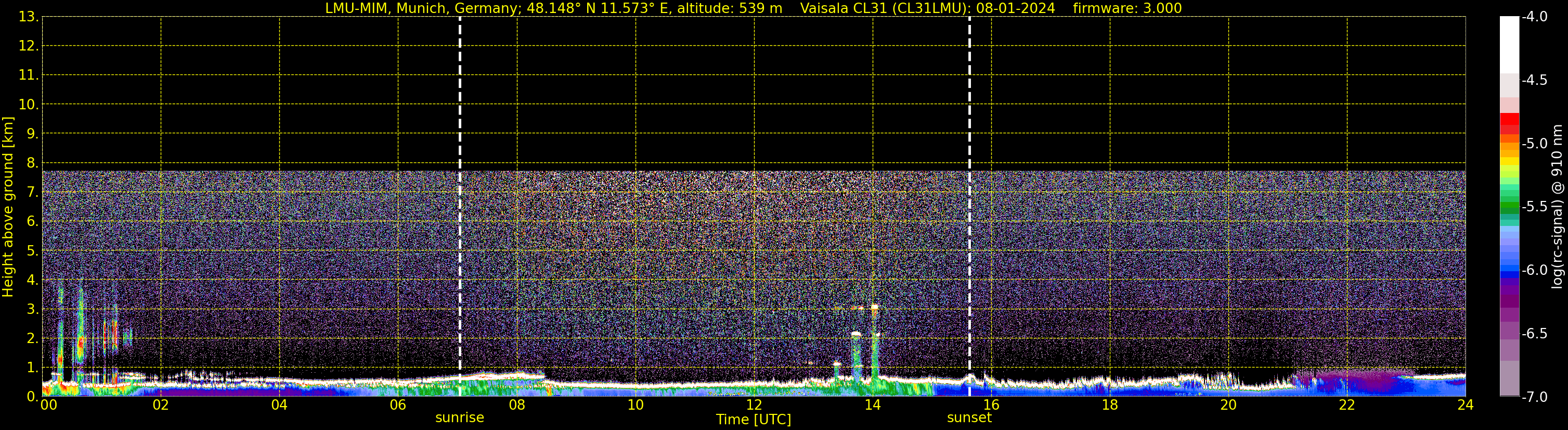Click the height axis tick "8."
Screen dimensions: 1568x430
click(x=33, y=163)
